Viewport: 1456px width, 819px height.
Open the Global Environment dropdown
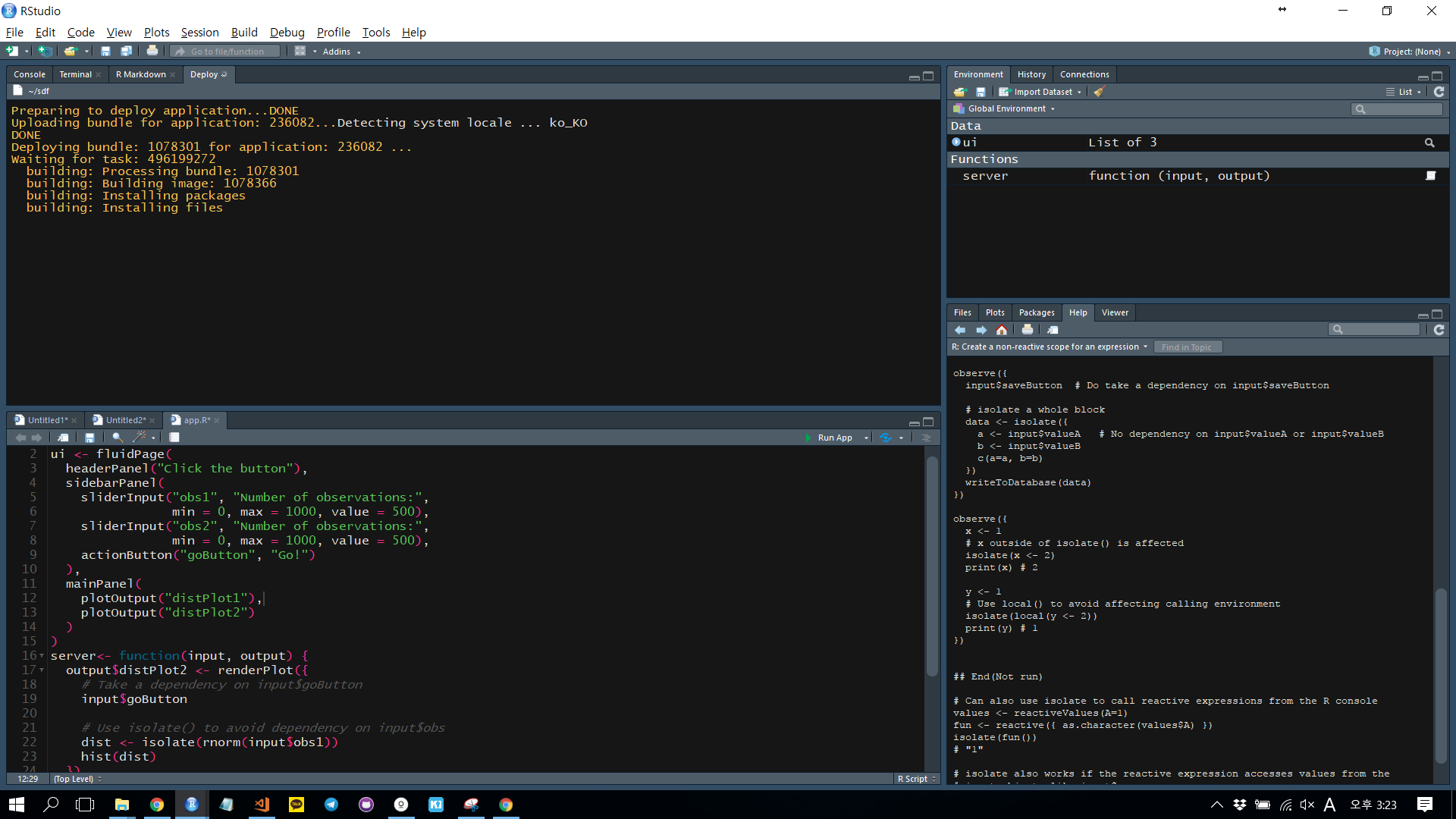(1009, 108)
